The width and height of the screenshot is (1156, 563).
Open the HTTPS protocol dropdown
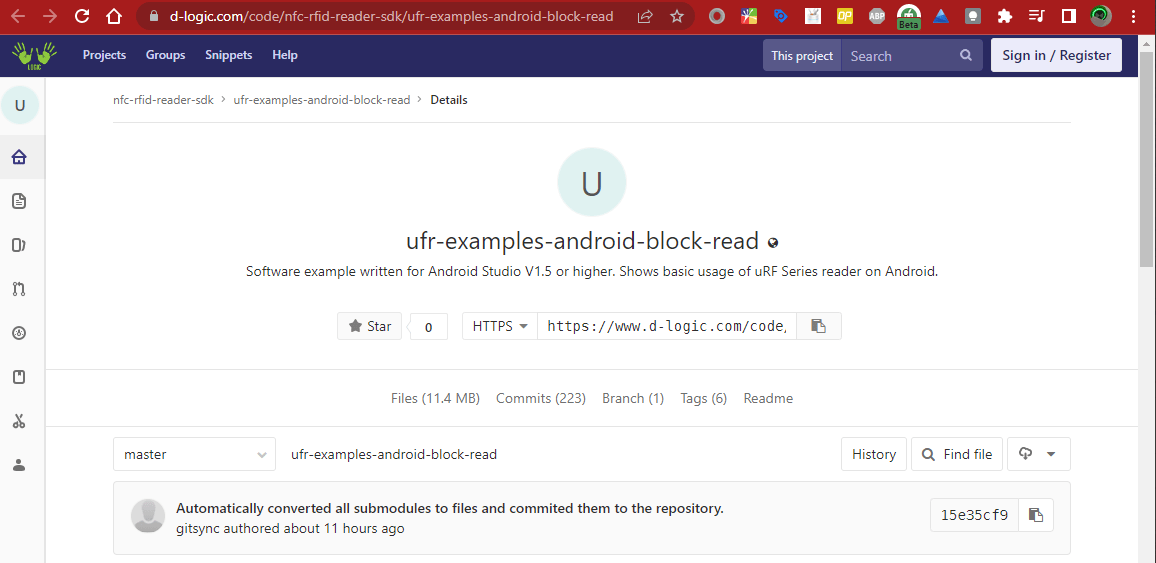[500, 326]
